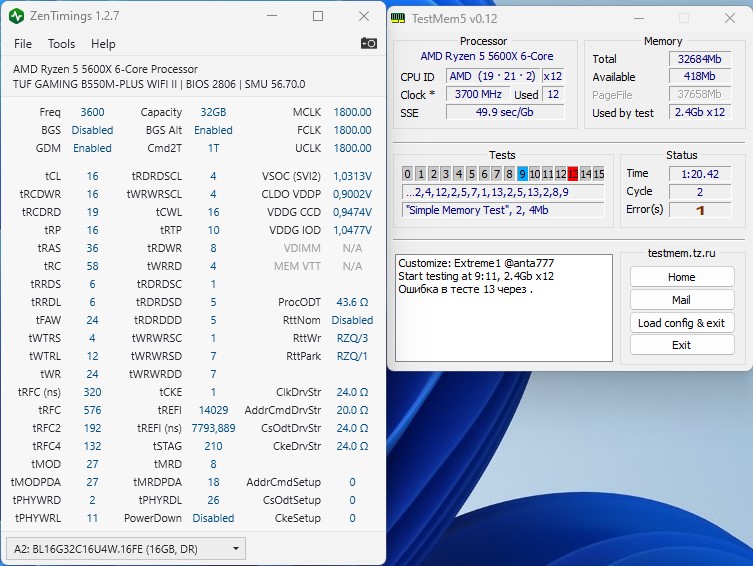The width and height of the screenshot is (753, 566).
Task: Click the Time value 1:20.42
Action: click(700, 174)
